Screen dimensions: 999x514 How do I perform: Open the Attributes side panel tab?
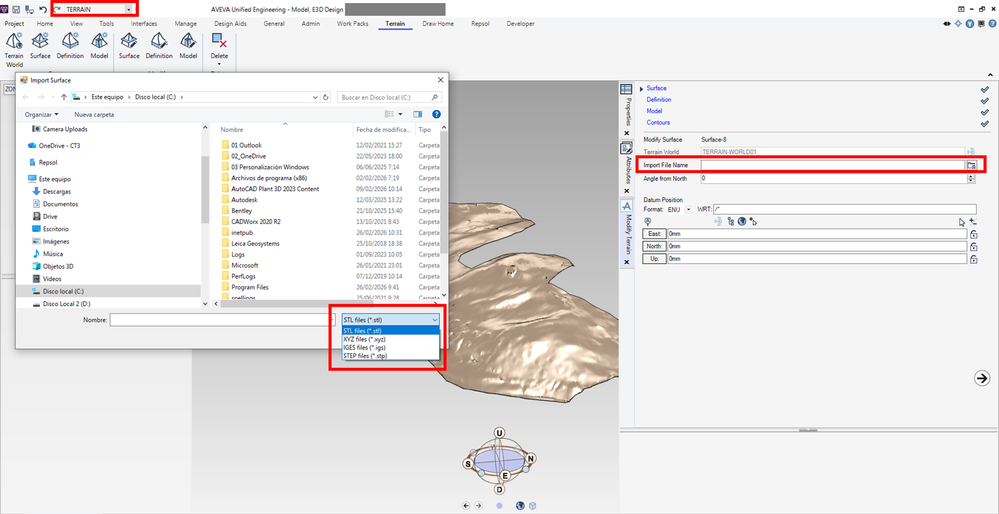[626, 170]
